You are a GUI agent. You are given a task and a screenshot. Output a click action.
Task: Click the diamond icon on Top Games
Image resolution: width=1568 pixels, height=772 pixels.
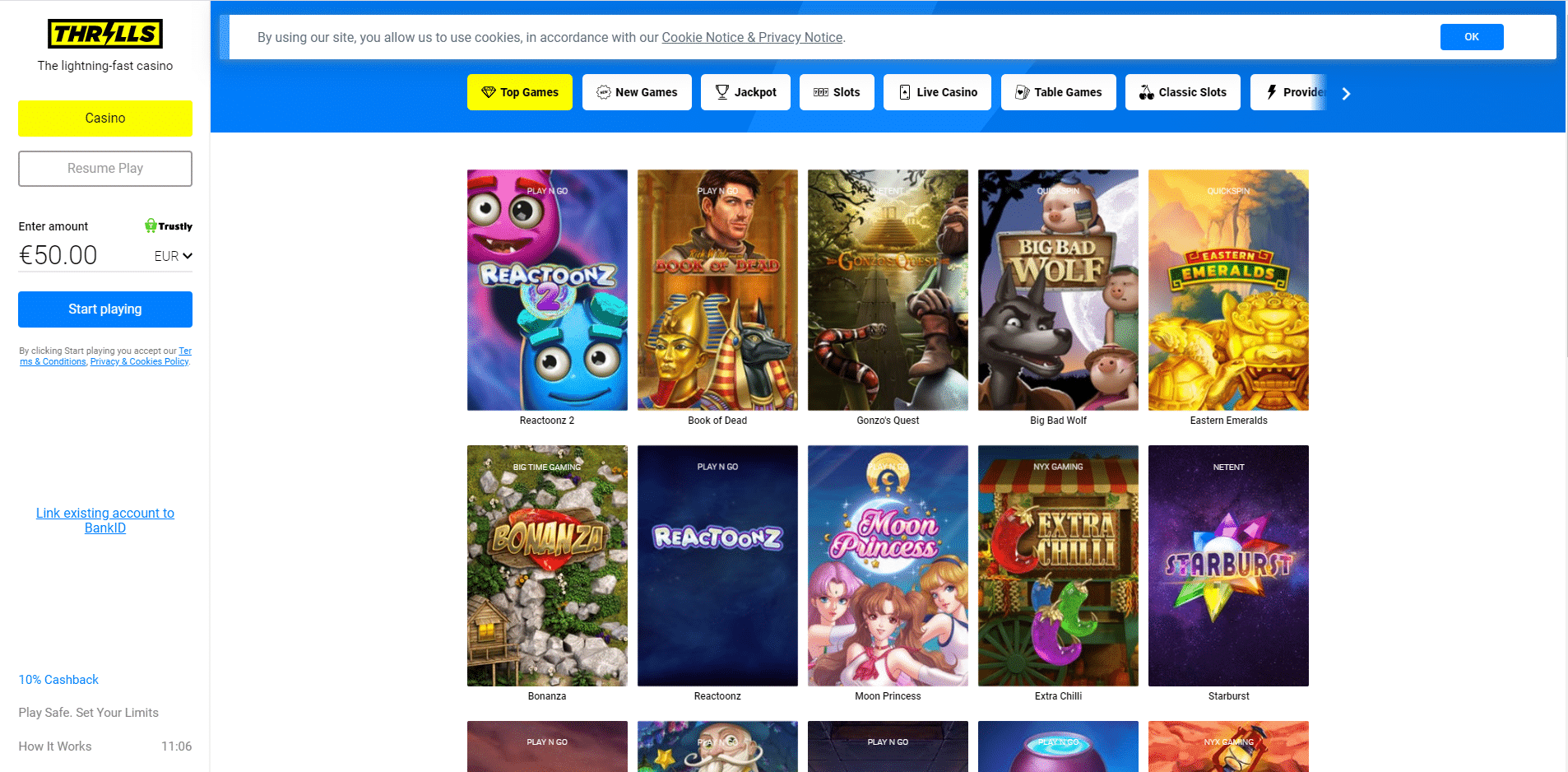click(x=489, y=92)
